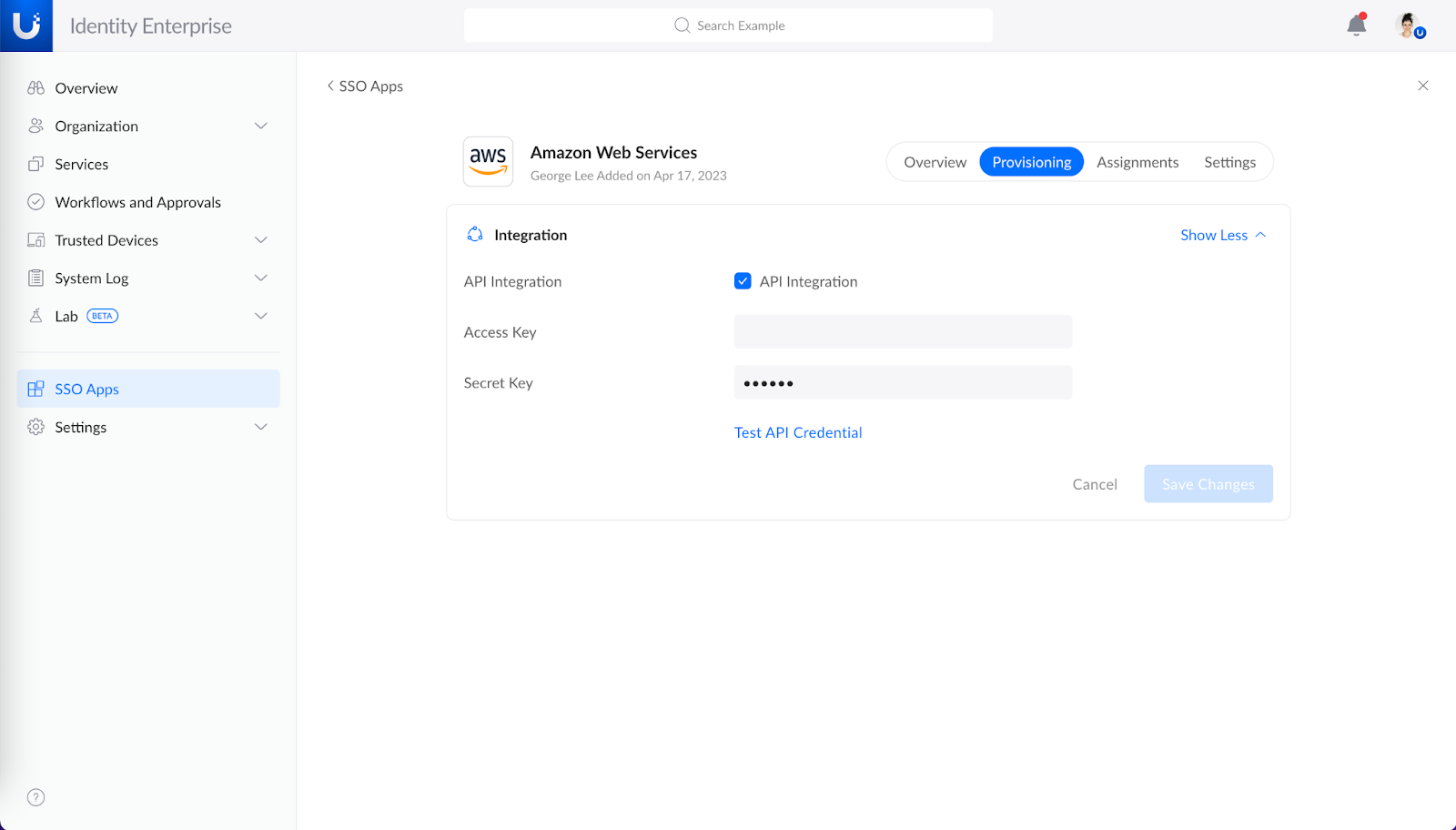Select SSO Apps in the sidebar

(x=148, y=389)
